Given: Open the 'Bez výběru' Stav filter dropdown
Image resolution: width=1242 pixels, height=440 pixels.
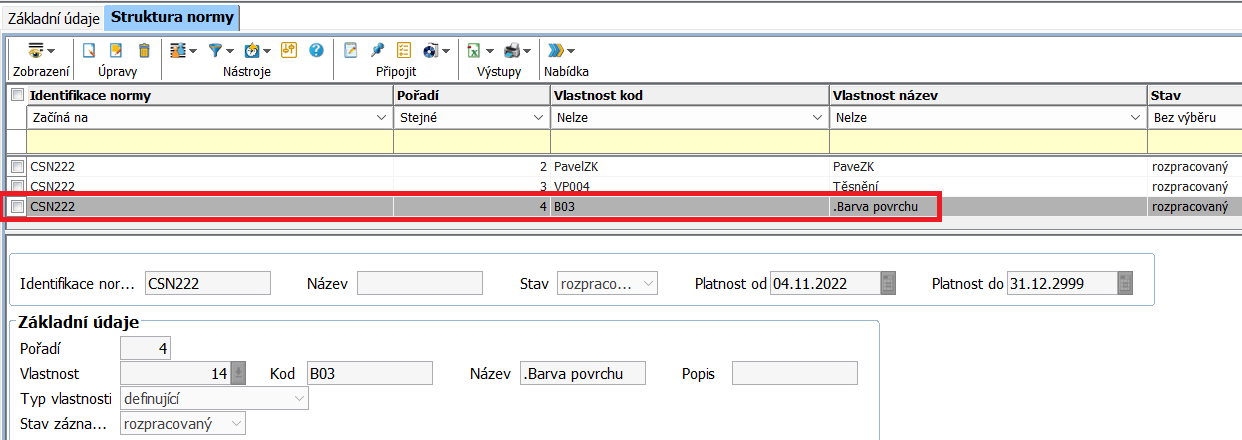Looking at the screenshot, I should coord(1195,118).
